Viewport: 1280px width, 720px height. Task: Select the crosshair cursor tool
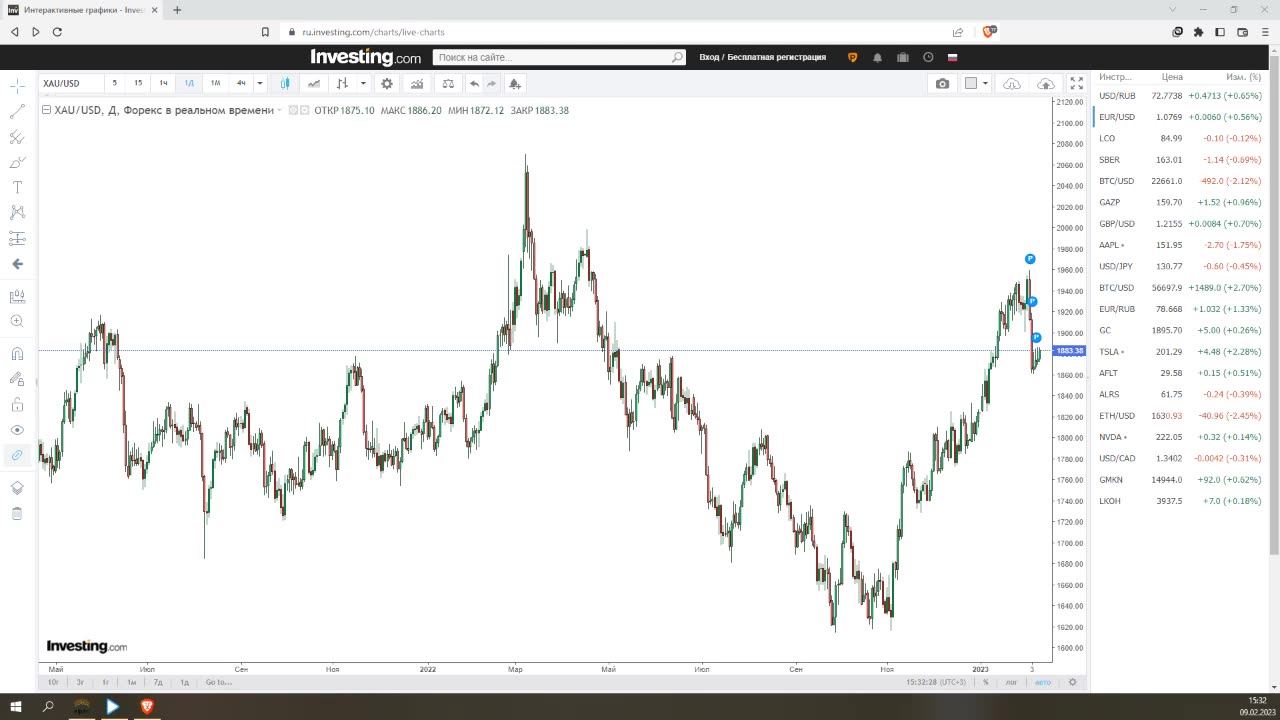coord(17,87)
